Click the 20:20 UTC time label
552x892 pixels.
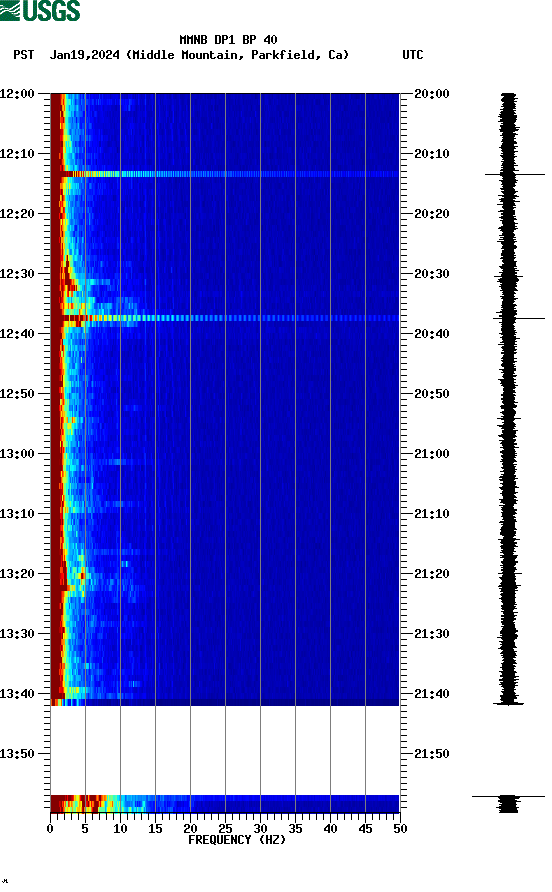[432, 214]
